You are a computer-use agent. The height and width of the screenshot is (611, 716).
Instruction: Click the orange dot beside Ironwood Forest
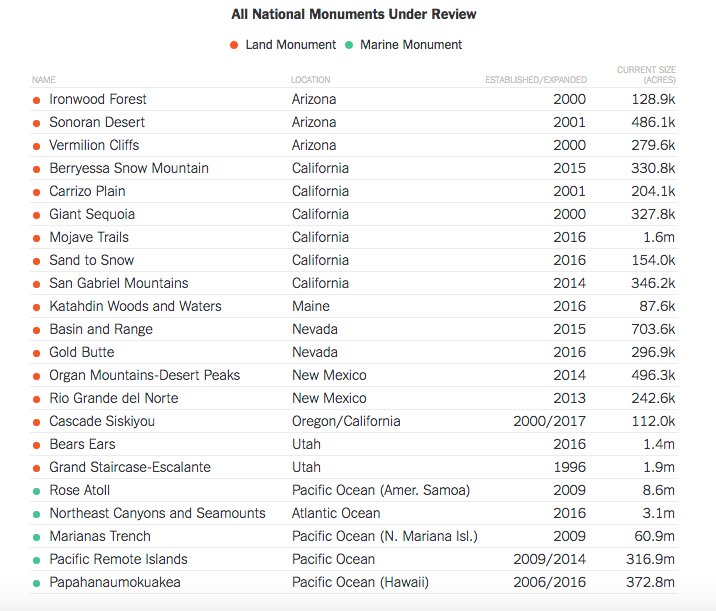click(x=37, y=100)
